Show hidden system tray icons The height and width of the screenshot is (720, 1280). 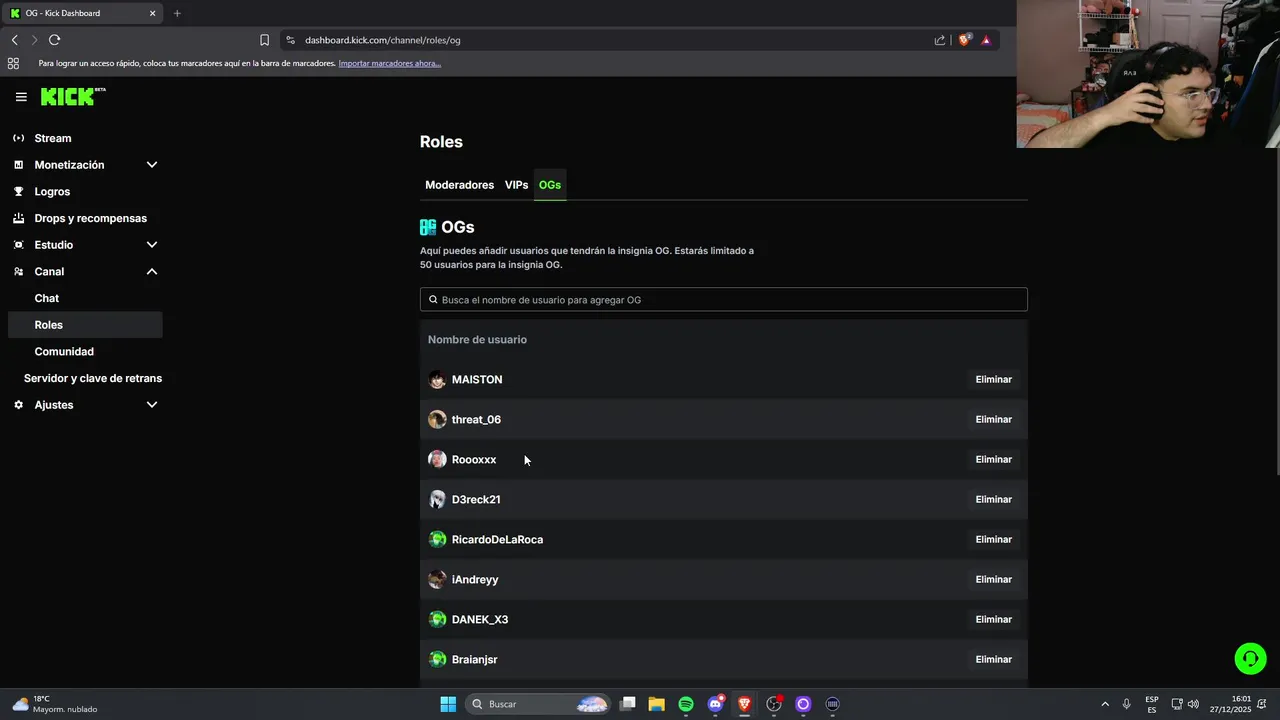(1105, 704)
